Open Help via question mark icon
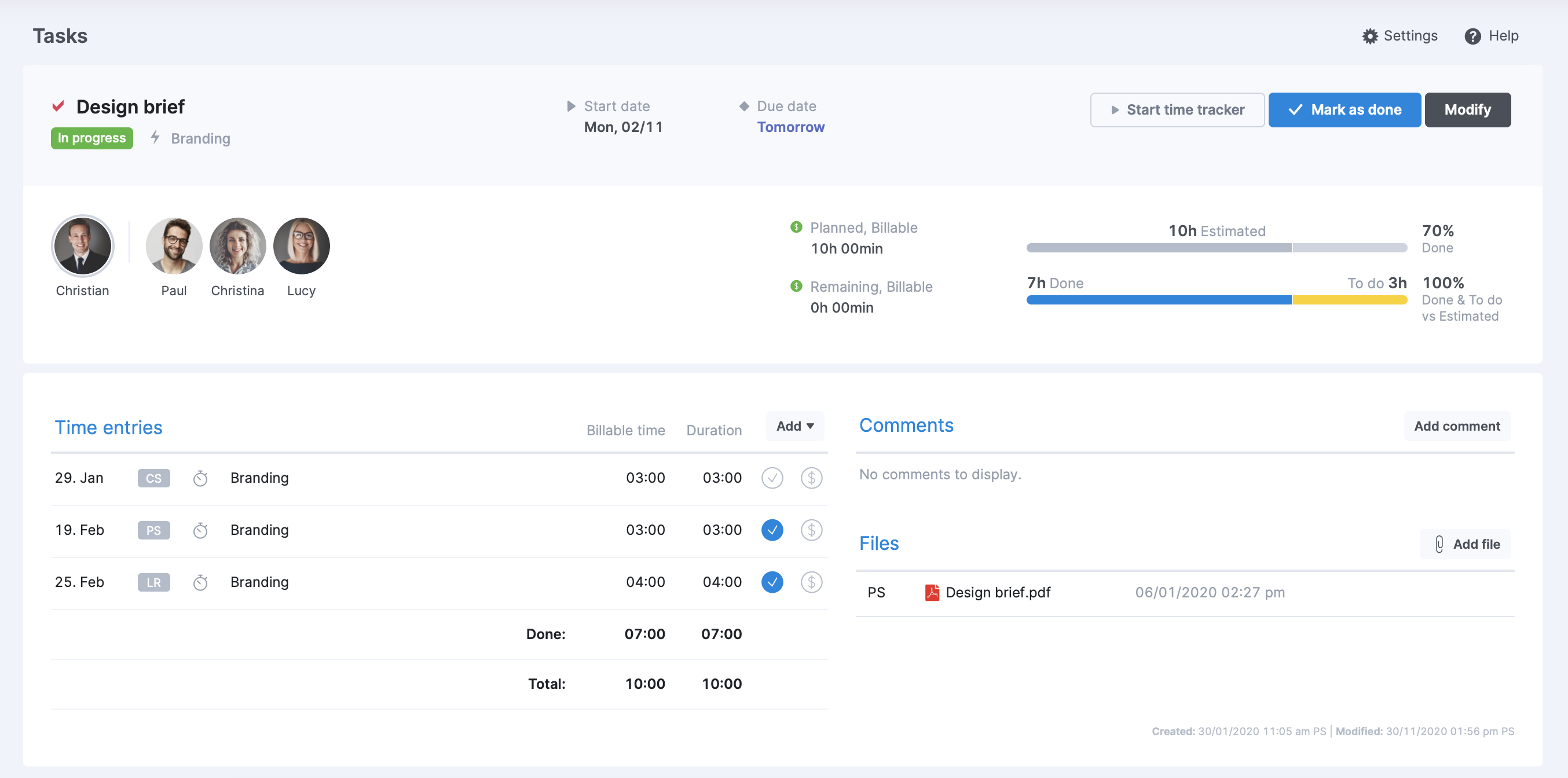The height and width of the screenshot is (778, 1568). point(1472,36)
